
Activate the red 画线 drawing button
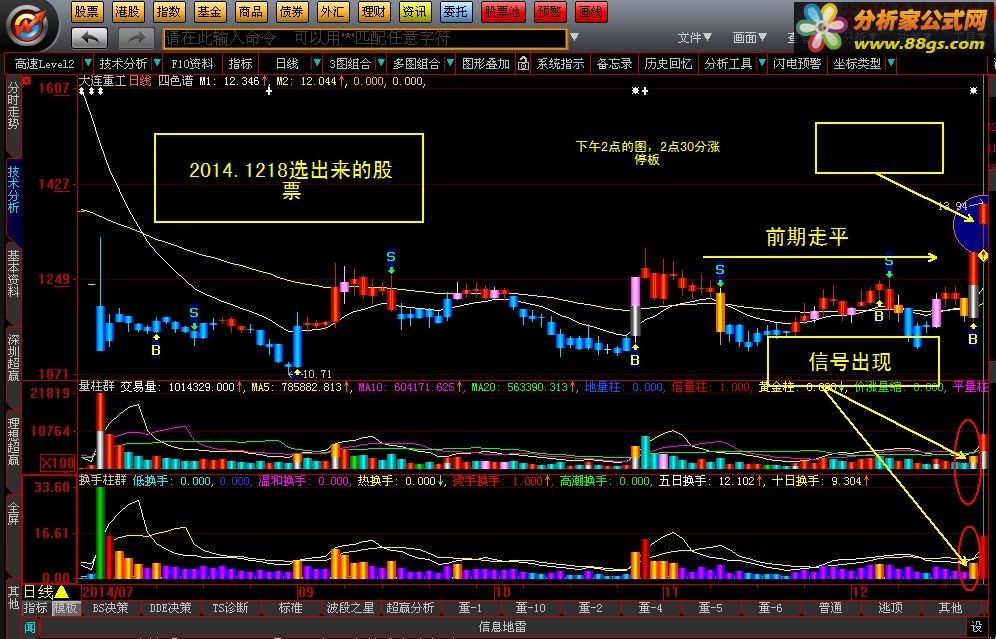591,11
